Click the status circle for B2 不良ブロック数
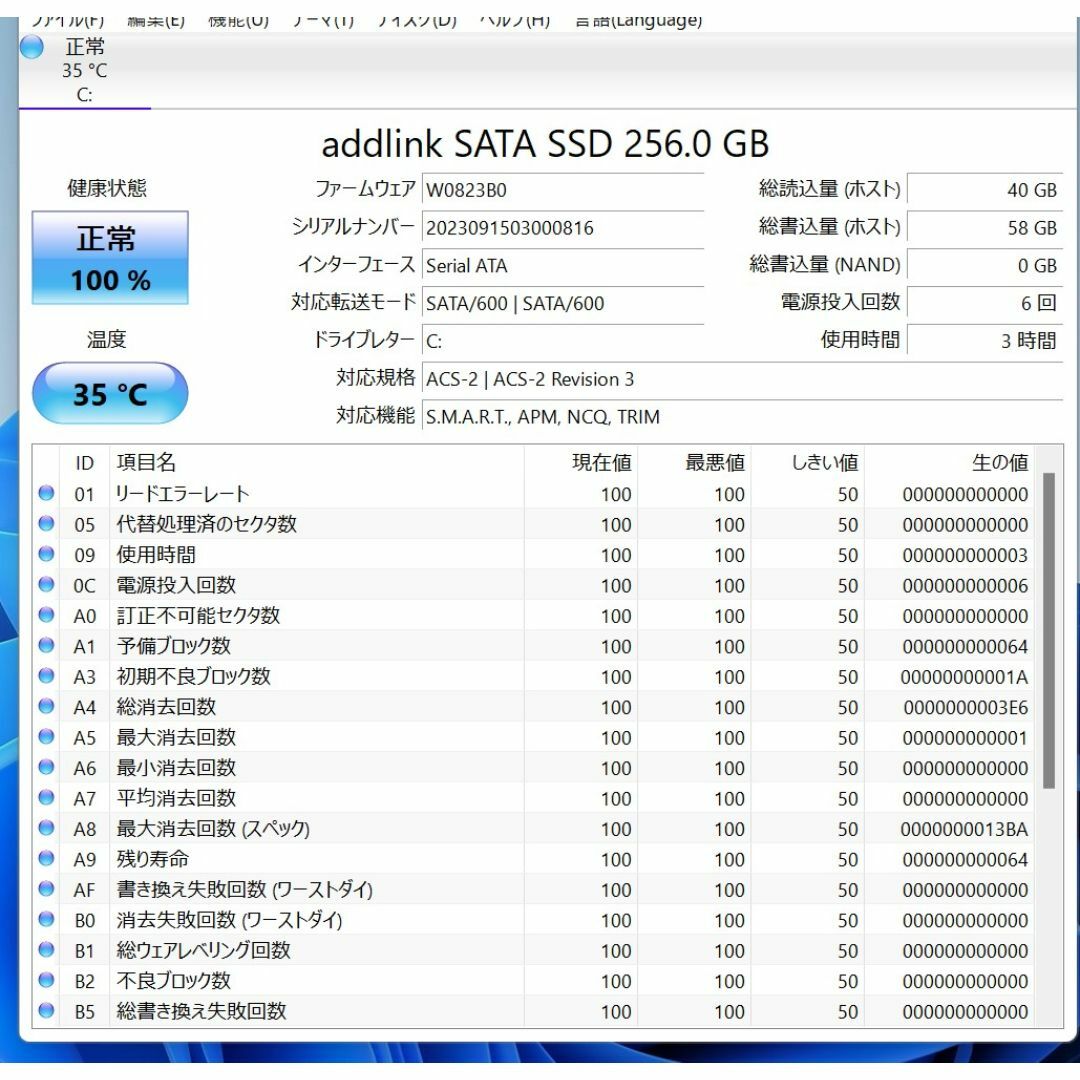 46,980
